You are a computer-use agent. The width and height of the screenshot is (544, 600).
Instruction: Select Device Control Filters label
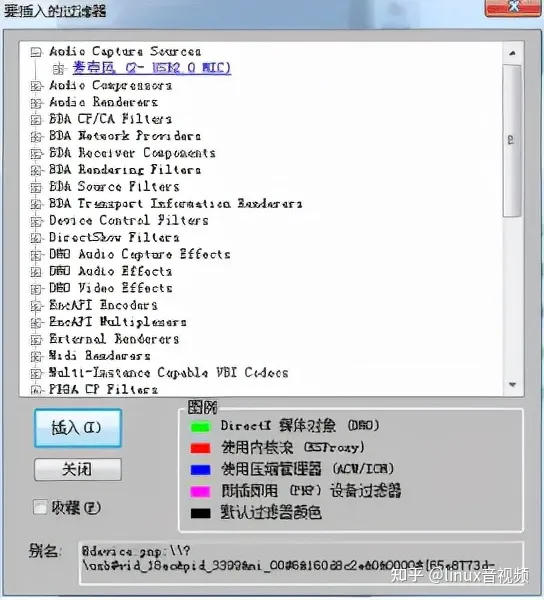point(129,220)
